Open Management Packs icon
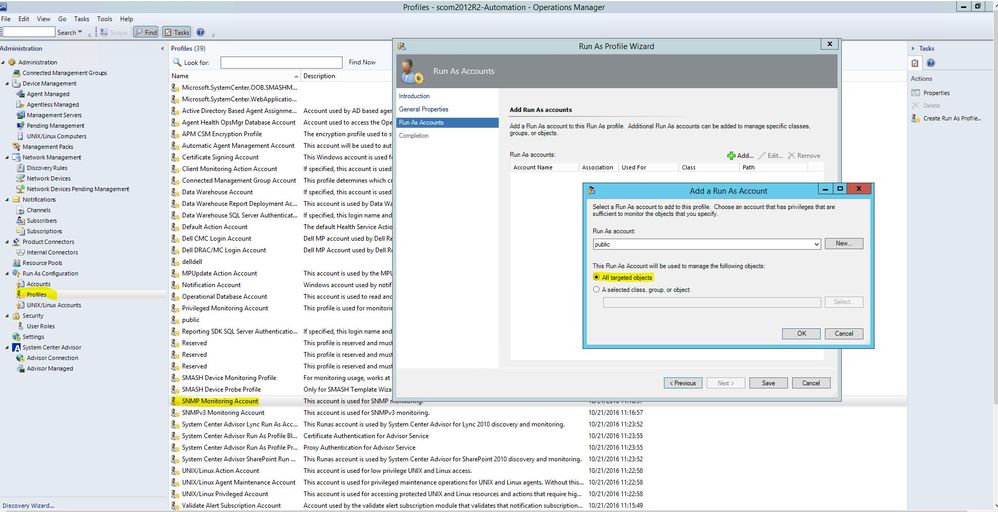The width and height of the screenshot is (998, 512). click(x=17, y=147)
